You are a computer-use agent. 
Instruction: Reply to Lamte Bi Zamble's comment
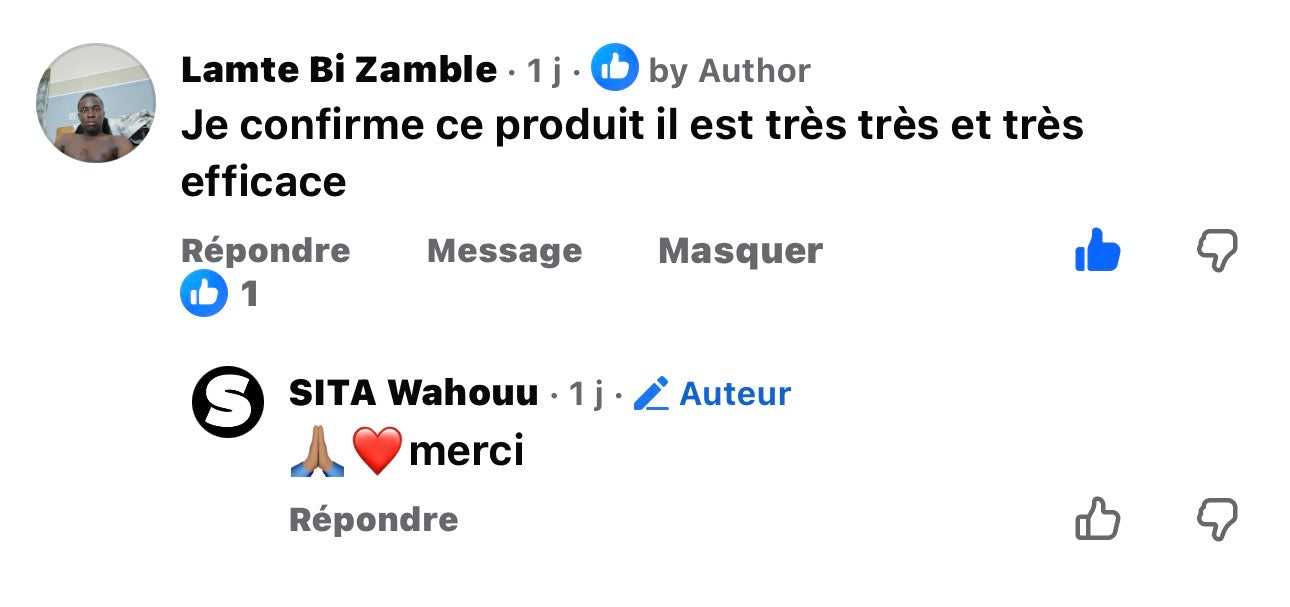266,250
